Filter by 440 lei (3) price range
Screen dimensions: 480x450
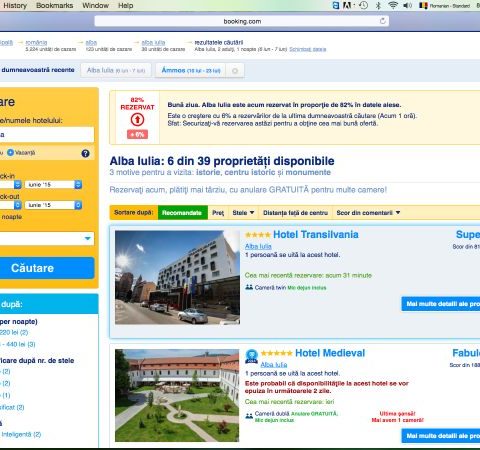coord(17,344)
